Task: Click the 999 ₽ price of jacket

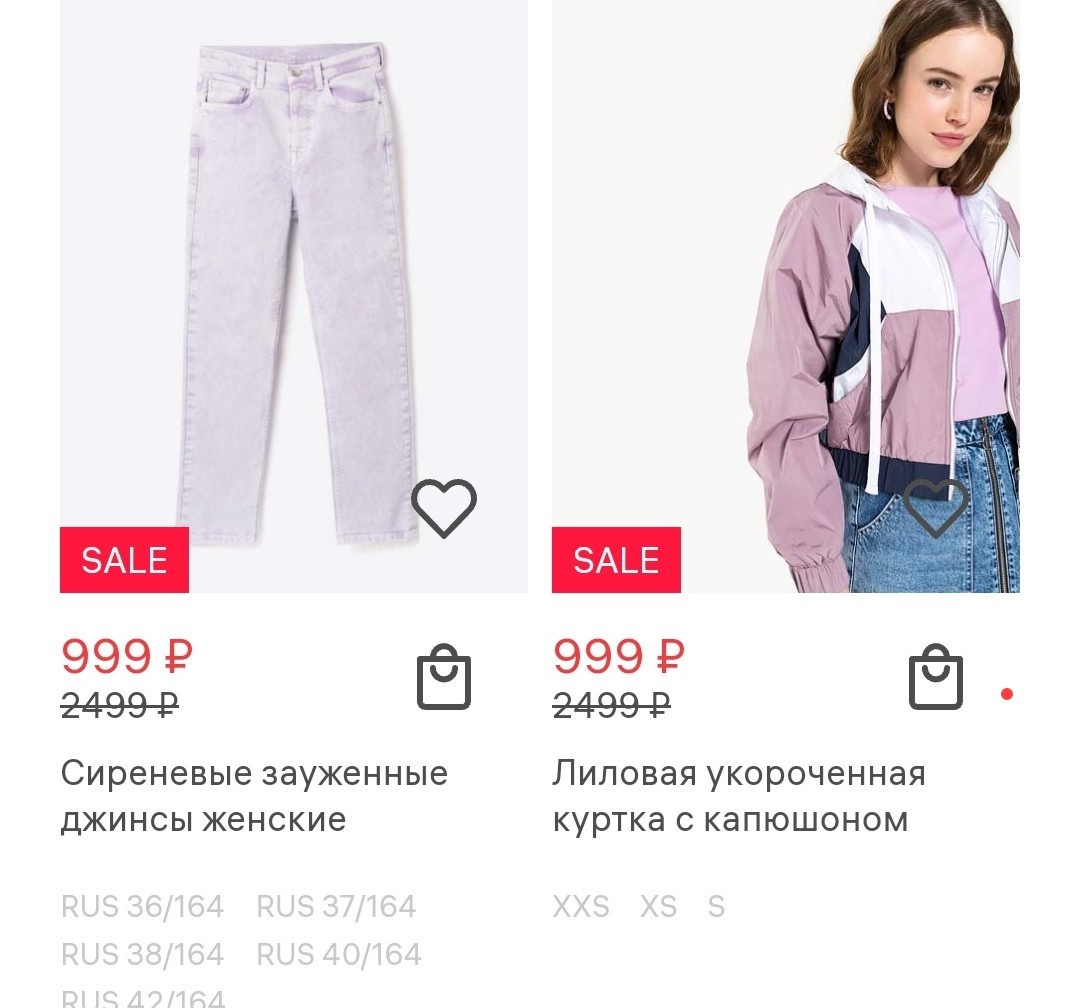Action: (619, 655)
